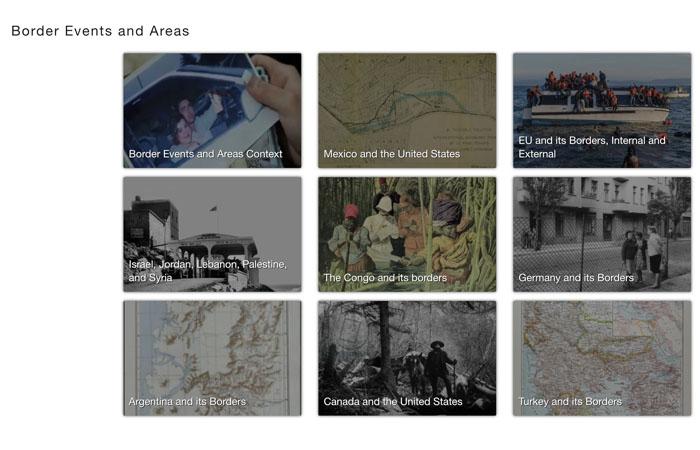Open the Border Events and Areas Context card
The width and height of the screenshot is (700, 450).
pyautogui.click(x=212, y=110)
